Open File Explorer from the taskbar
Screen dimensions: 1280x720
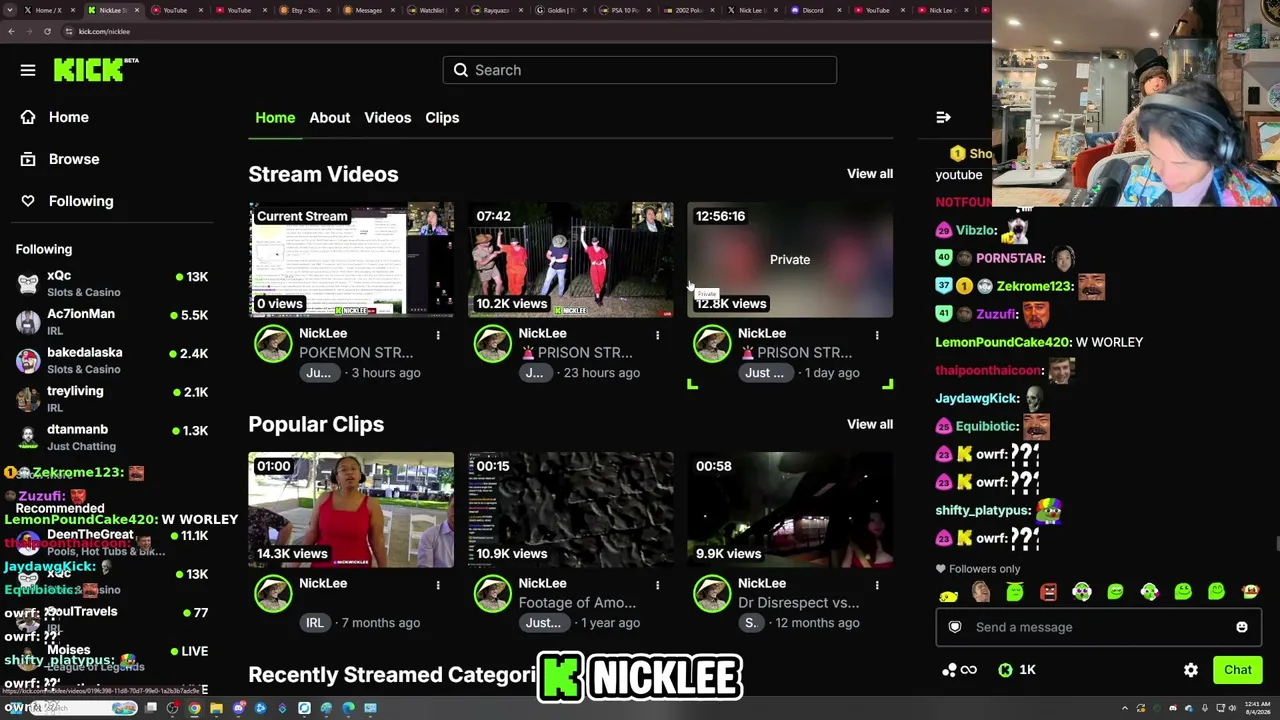(x=216, y=708)
